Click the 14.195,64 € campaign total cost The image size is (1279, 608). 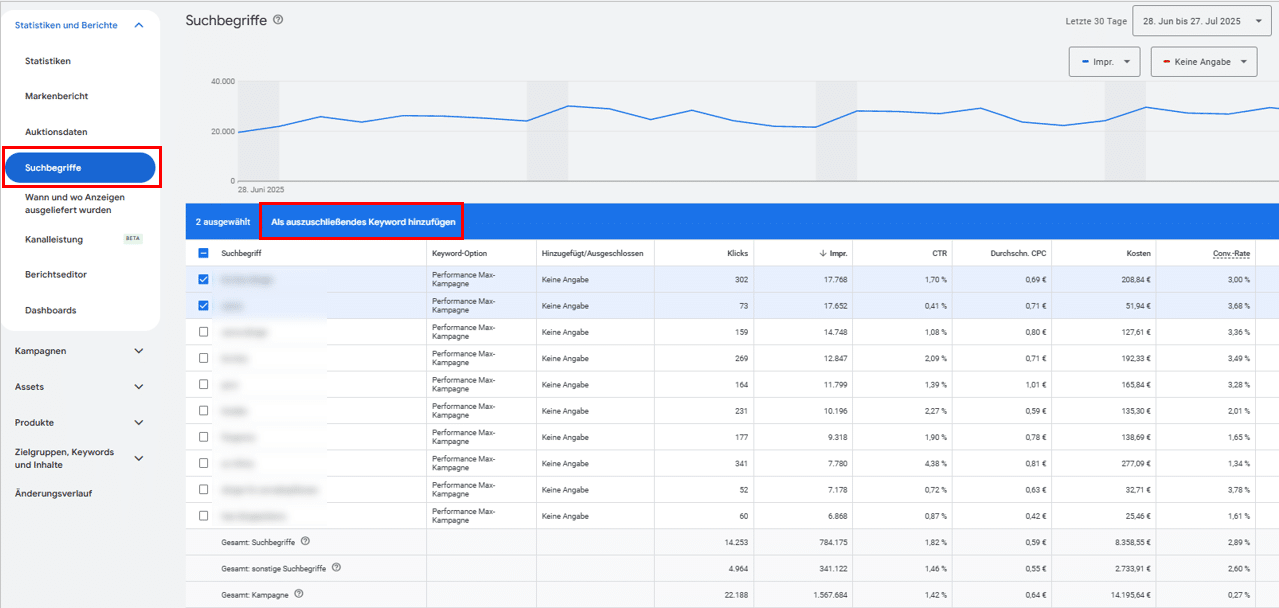tap(1130, 594)
